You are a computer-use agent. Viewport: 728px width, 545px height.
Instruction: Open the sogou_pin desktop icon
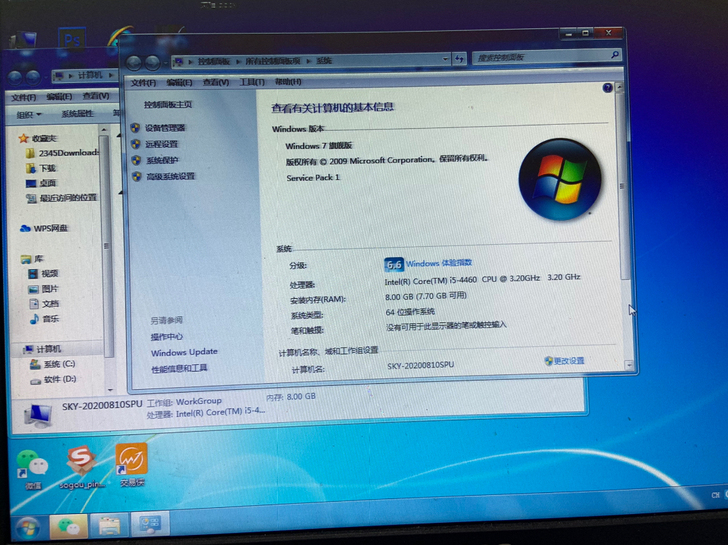(82, 467)
